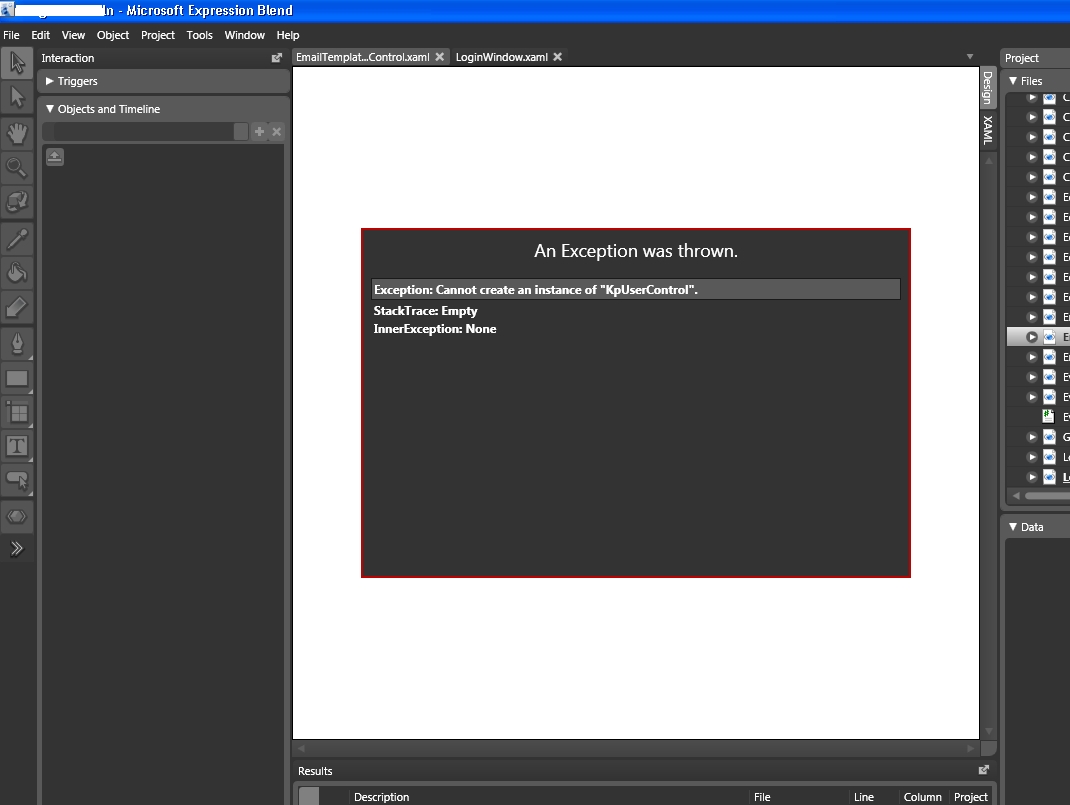The height and width of the screenshot is (805, 1070).
Task: Open the document tabs dropdown arrow
Action: [970, 57]
